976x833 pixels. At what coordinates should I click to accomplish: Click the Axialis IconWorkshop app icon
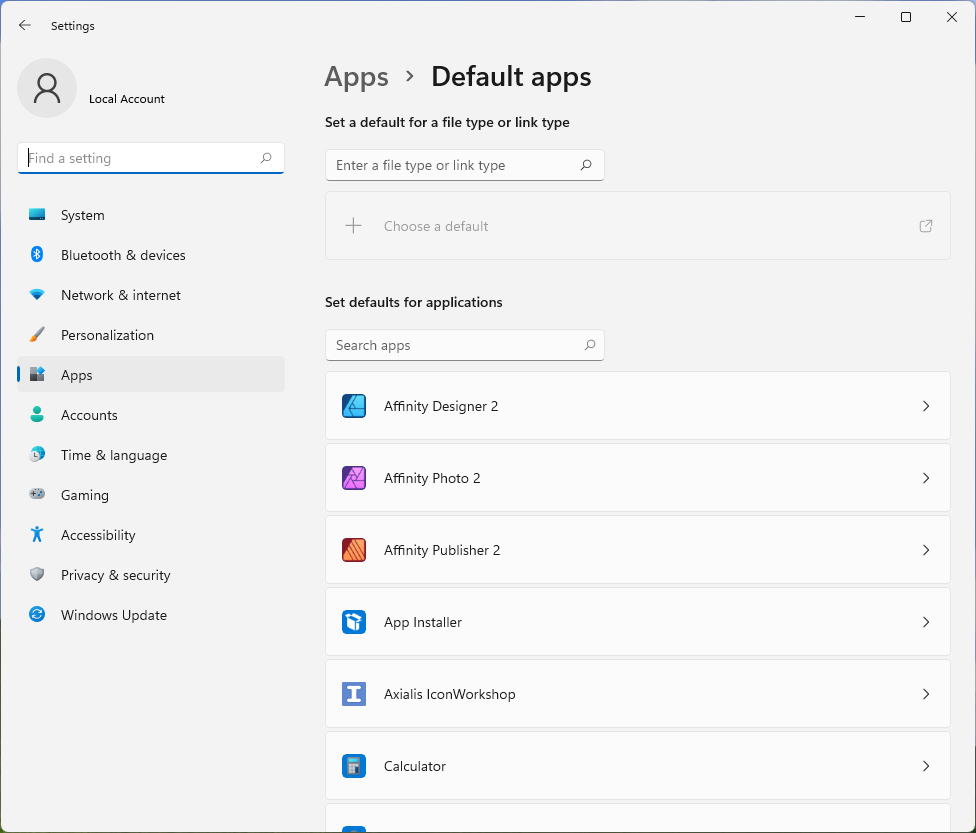[354, 694]
